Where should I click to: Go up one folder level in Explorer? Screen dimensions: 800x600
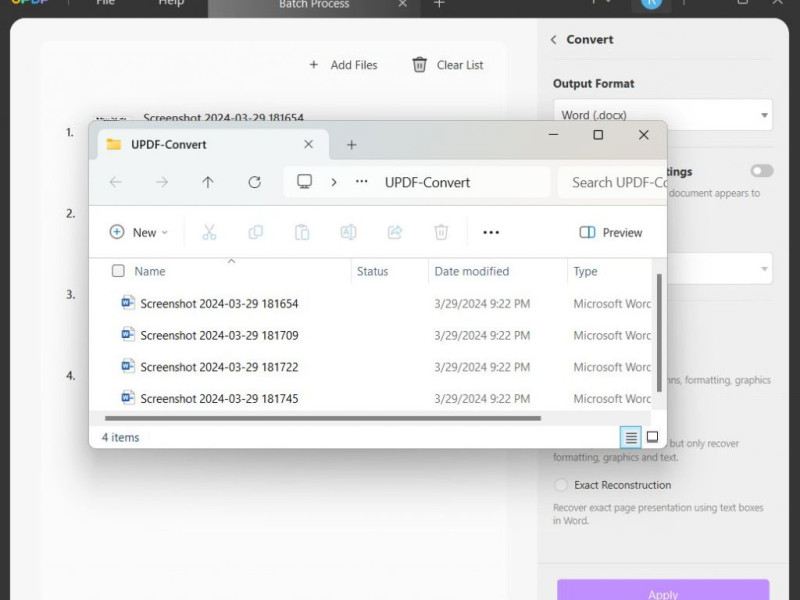click(208, 182)
